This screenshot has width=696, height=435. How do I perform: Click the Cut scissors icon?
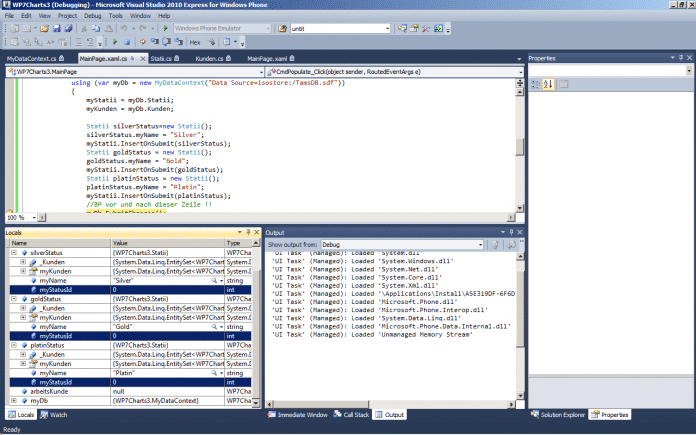[x=83, y=28]
